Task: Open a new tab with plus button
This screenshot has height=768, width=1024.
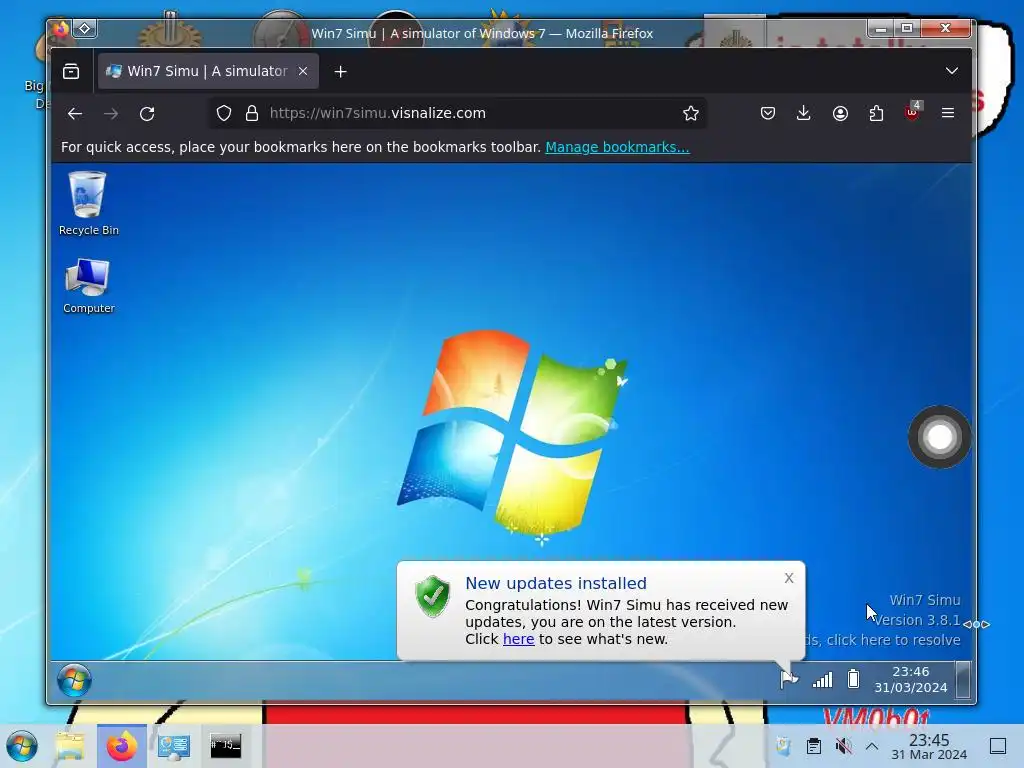Action: tap(340, 71)
